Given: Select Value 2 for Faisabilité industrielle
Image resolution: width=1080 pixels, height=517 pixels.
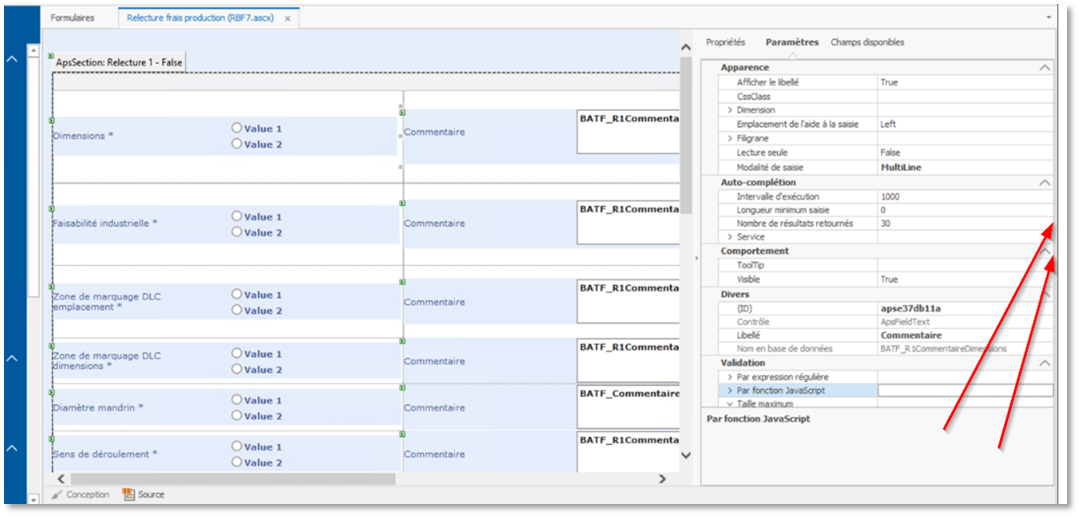Looking at the screenshot, I should pos(237,232).
